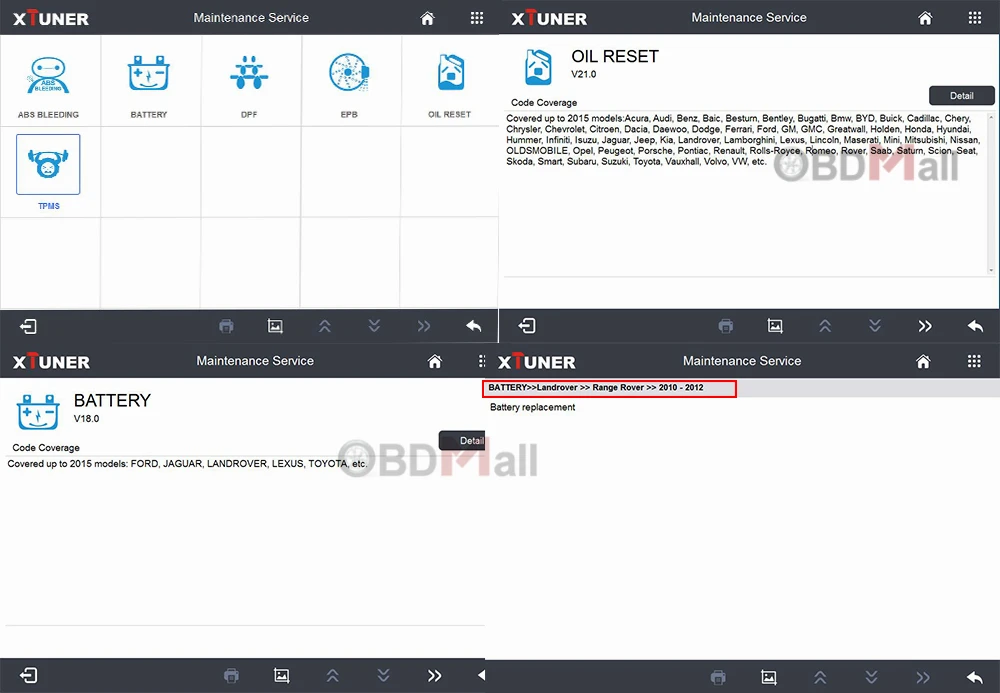Print from the Battery replacement screen toolbar
Image resolution: width=1000 pixels, height=693 pixels.
point(718,677)
